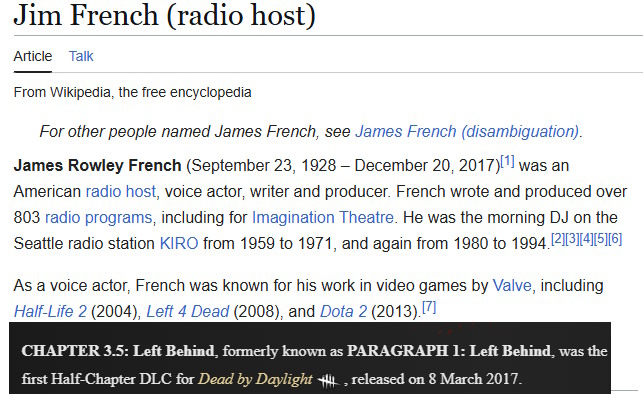Click citation reference [7]
The height and width of the screenshot is (394, 643).
429,307
